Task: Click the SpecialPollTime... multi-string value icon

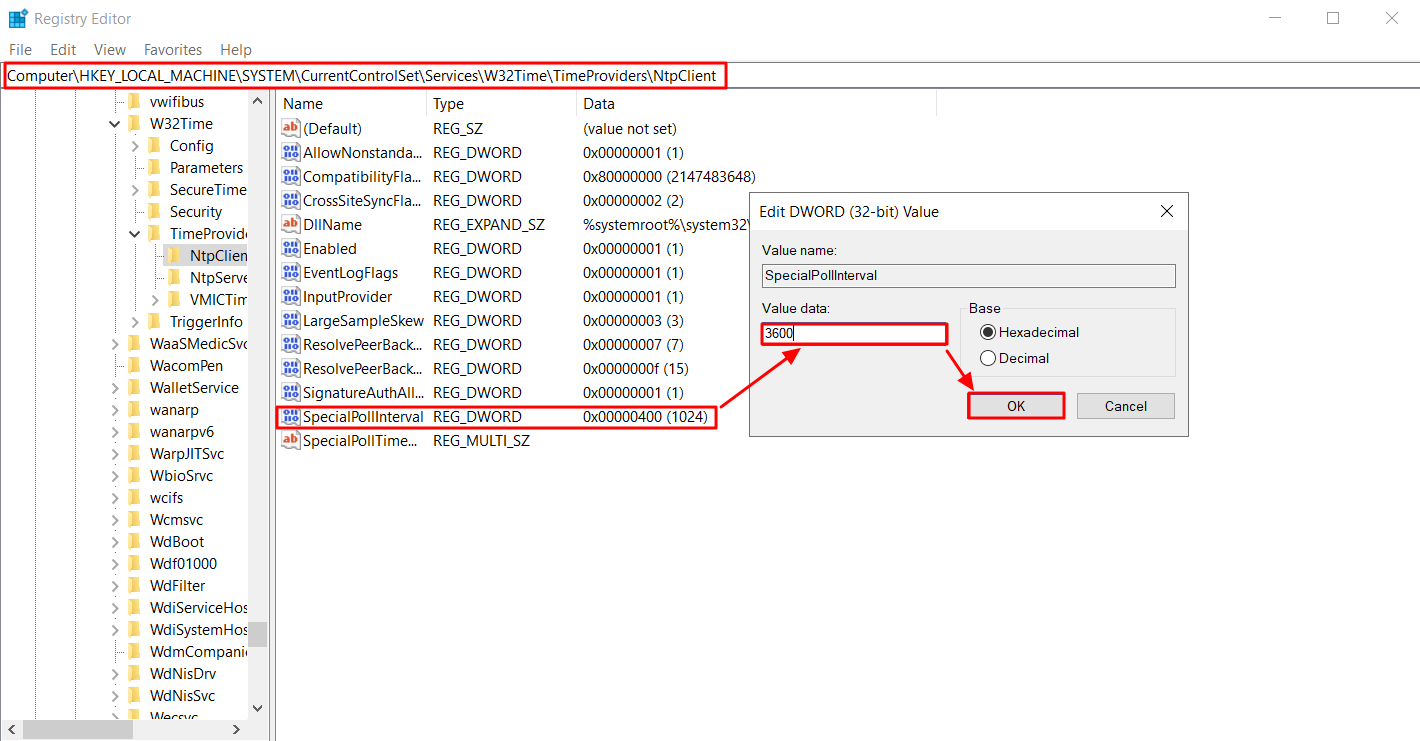Action: (291, 440)
